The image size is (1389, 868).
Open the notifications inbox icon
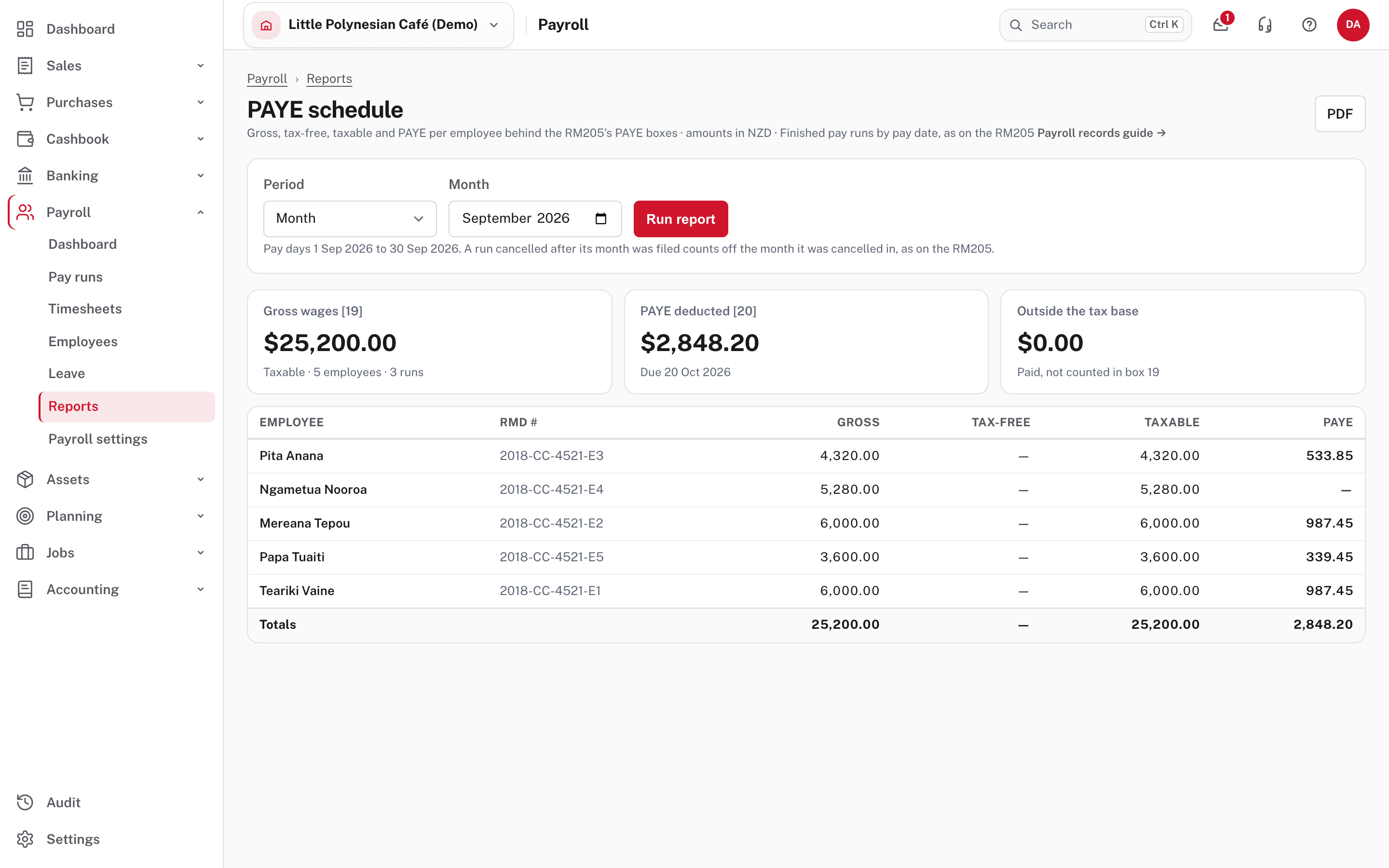[x=1221, y=25]
